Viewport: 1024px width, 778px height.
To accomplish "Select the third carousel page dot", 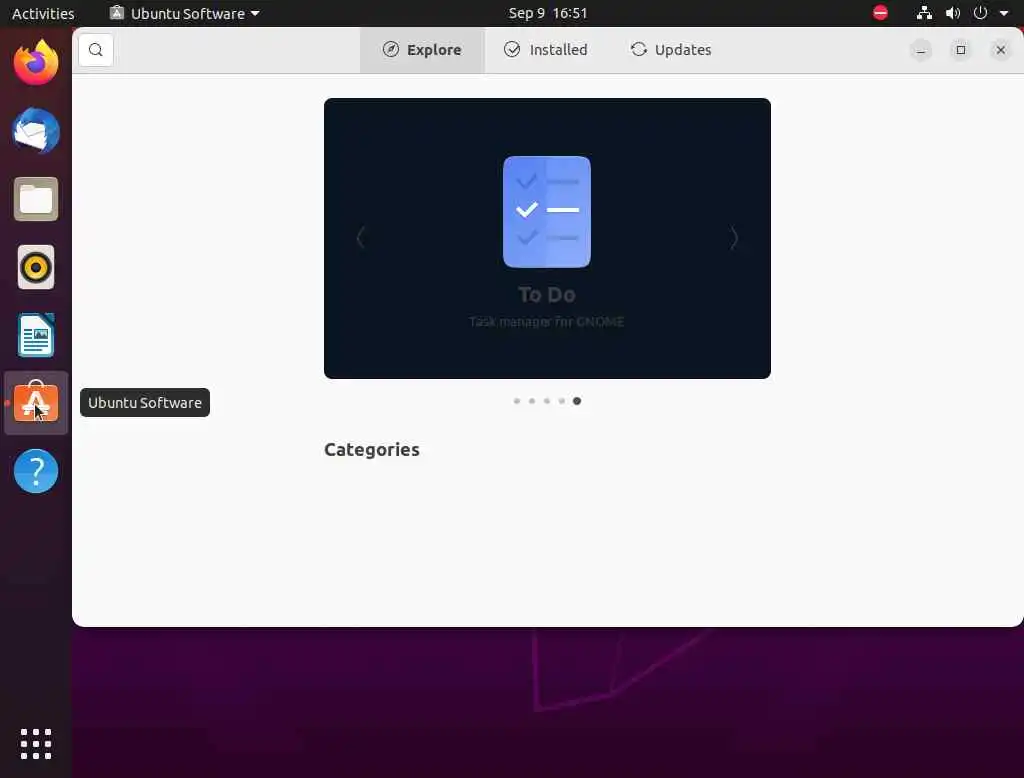I will (547, 401).
